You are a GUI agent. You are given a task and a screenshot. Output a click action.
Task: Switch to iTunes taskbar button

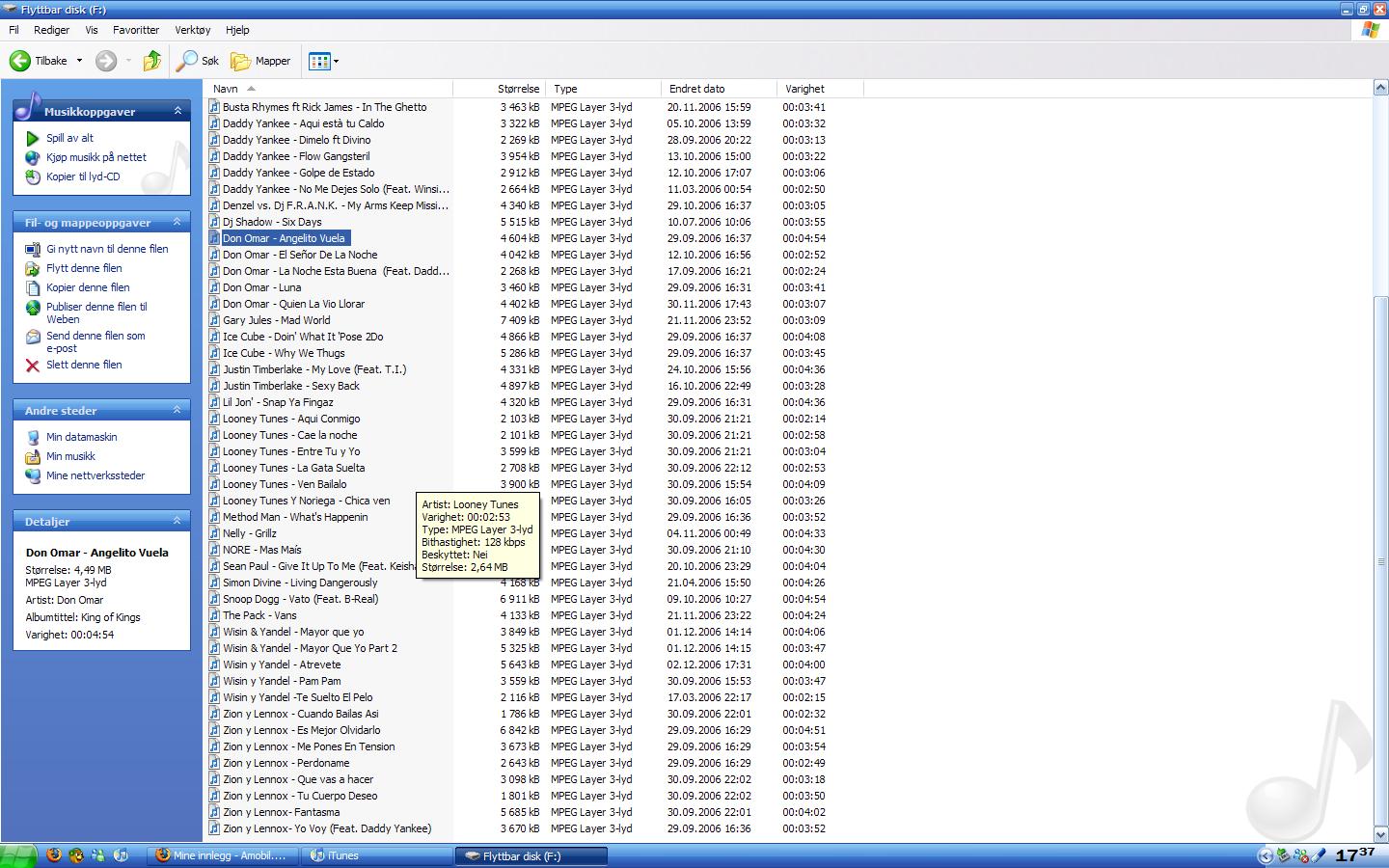pos(377,855)
